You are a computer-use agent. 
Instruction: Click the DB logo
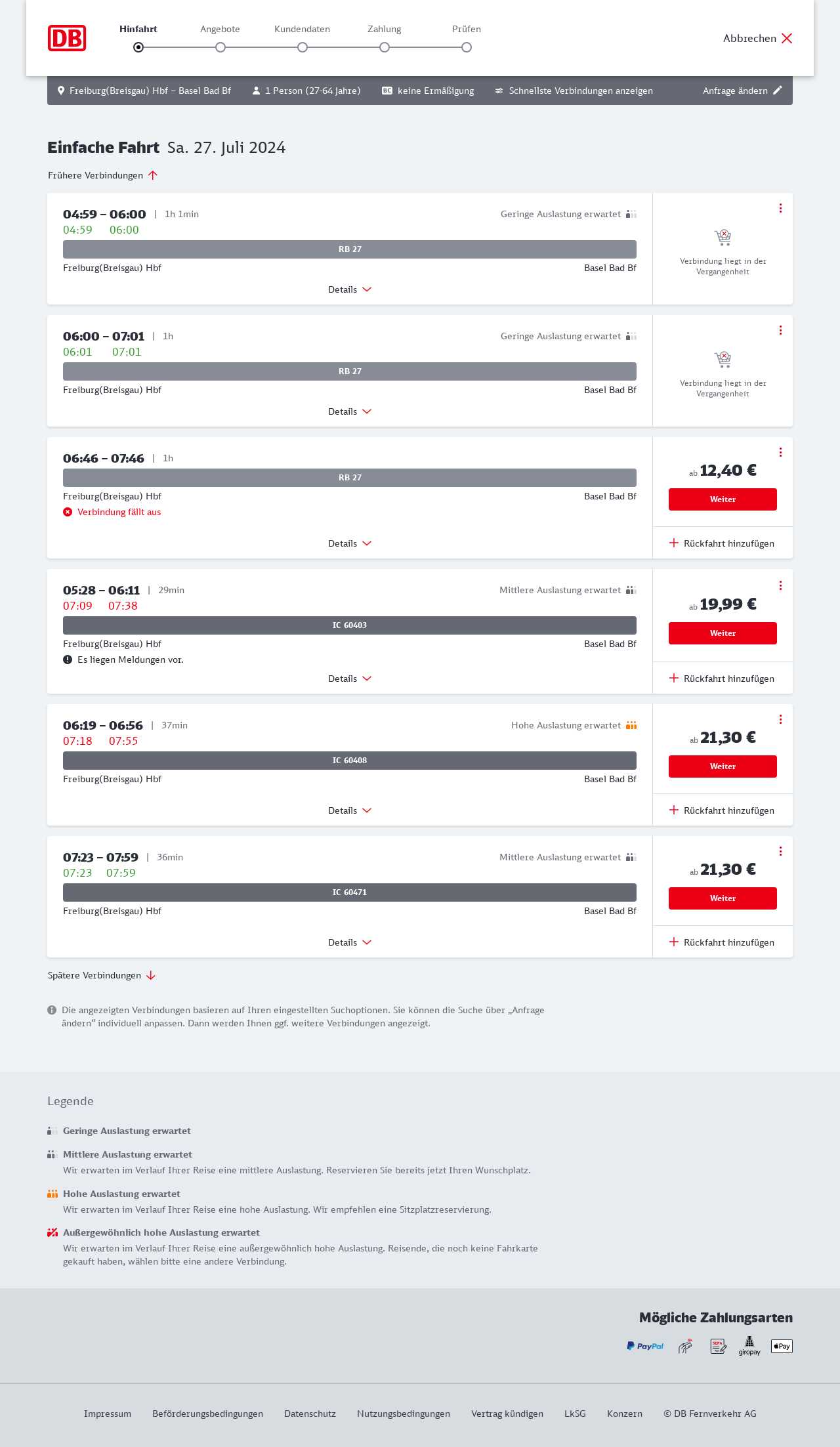pos(67,38)
